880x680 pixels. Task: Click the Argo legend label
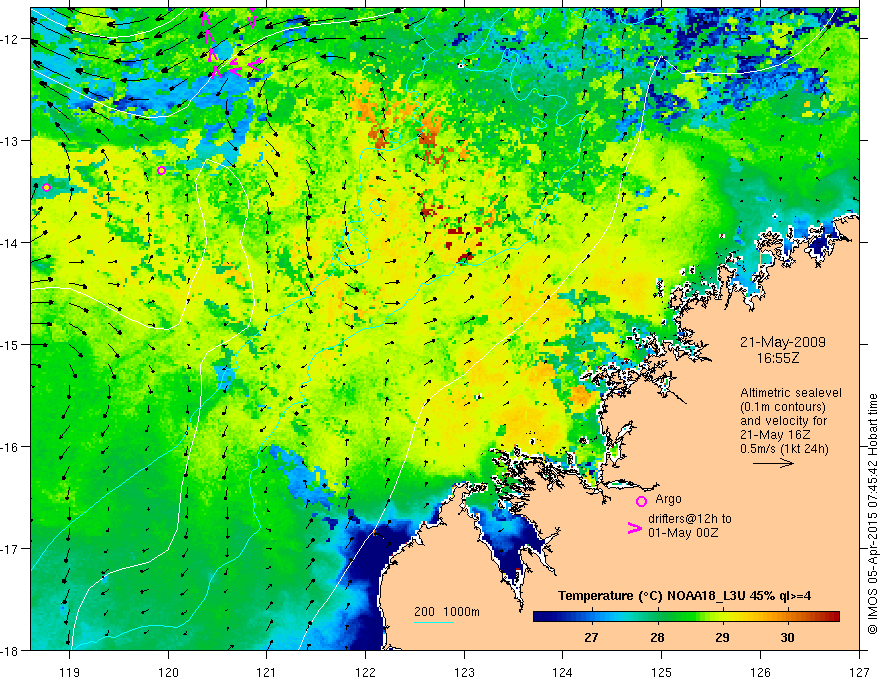(668, 499)
